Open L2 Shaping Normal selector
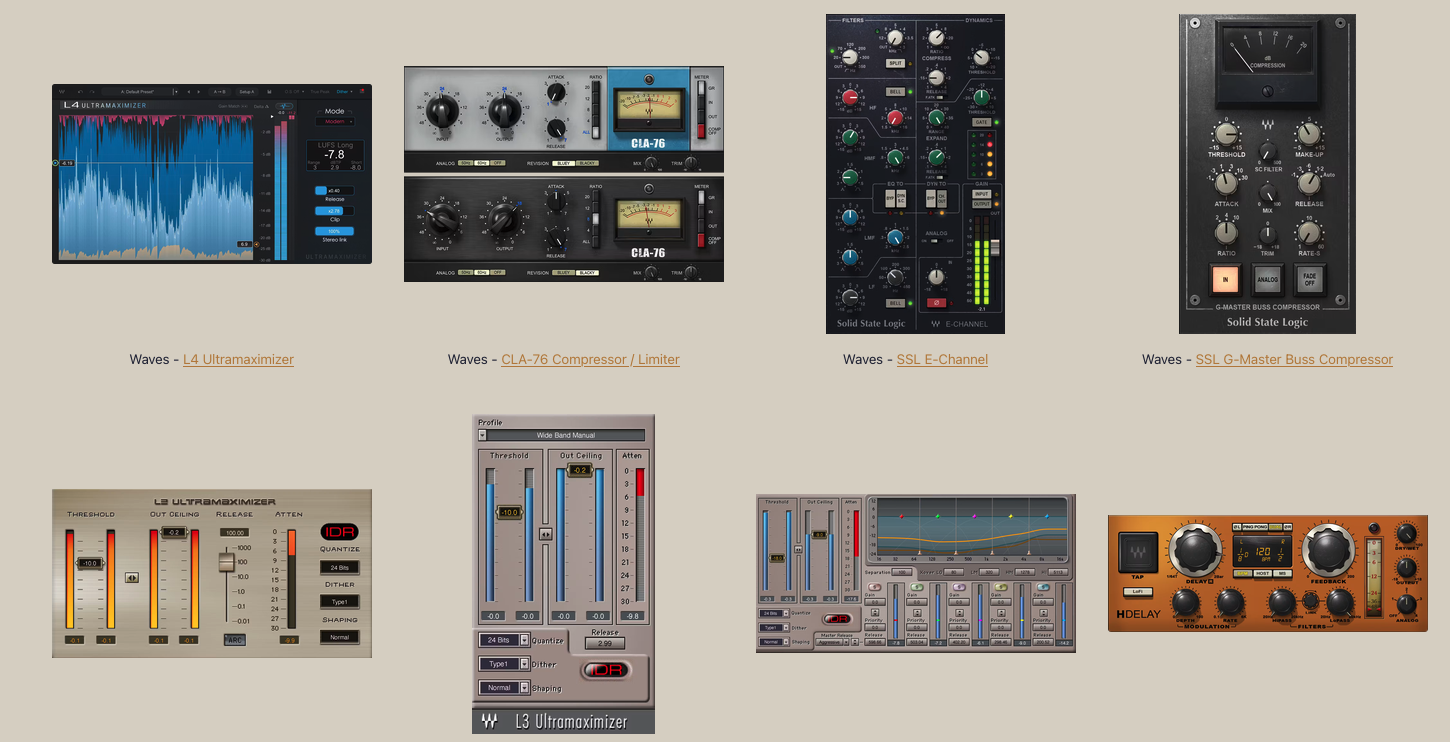1450x742 pixels. click(340, 637)
